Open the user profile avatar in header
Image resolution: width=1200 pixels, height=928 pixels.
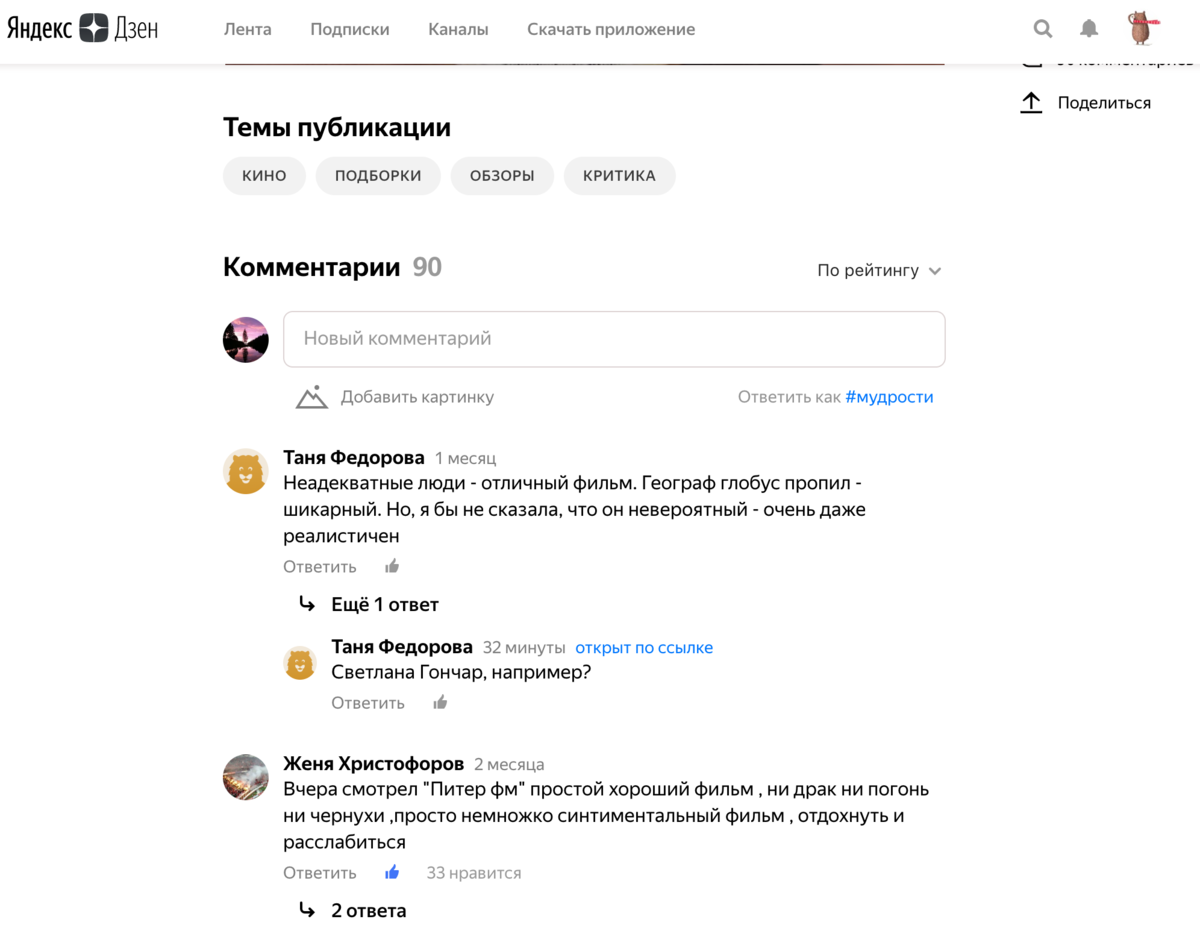coord(1141,29)
